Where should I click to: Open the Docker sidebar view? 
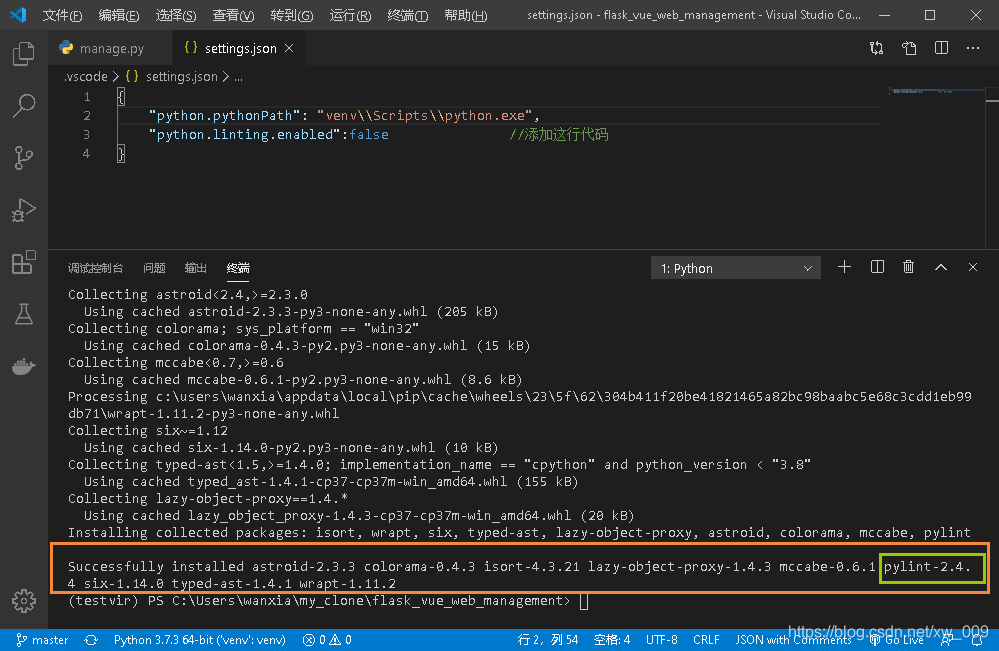coord(23,365)
